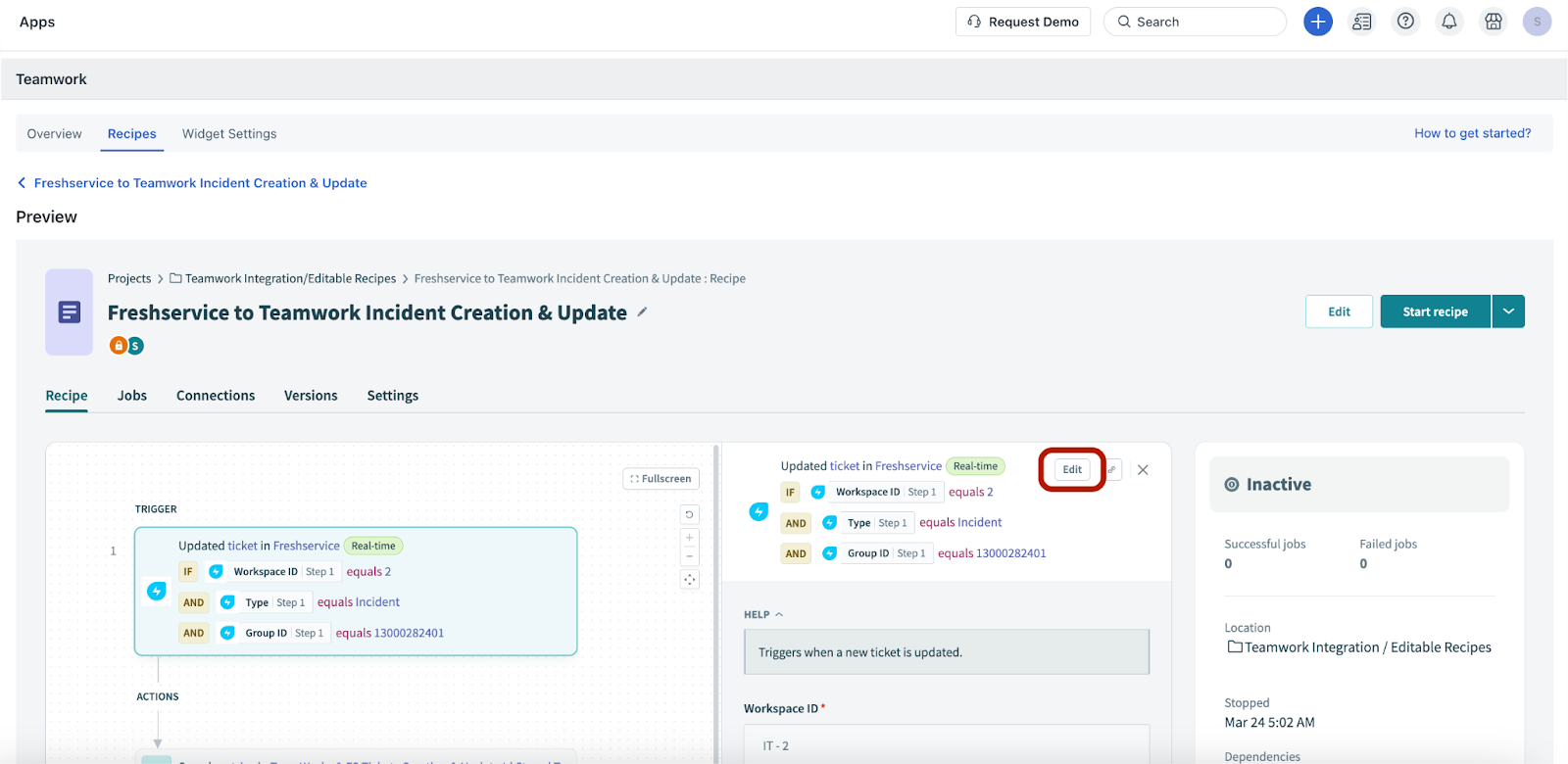This screenshot has width=1568, height=764.
Task: Click the large Freshservice icon in details panel
Action: 759,512
